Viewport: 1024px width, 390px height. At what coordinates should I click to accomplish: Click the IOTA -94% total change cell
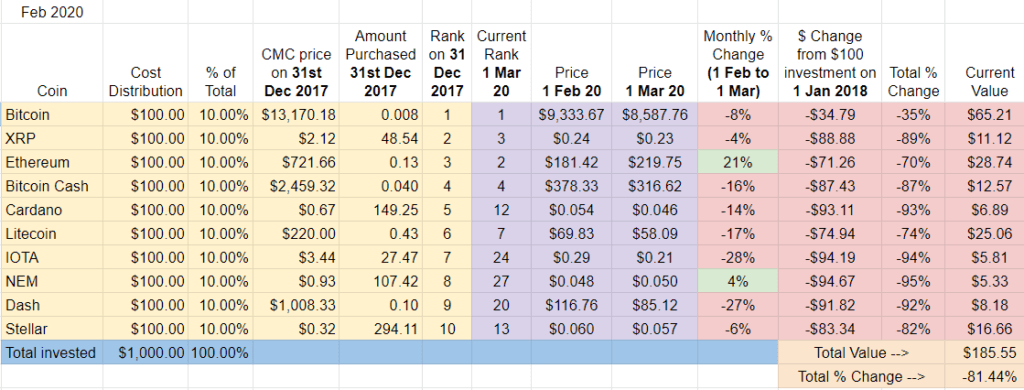913,257
